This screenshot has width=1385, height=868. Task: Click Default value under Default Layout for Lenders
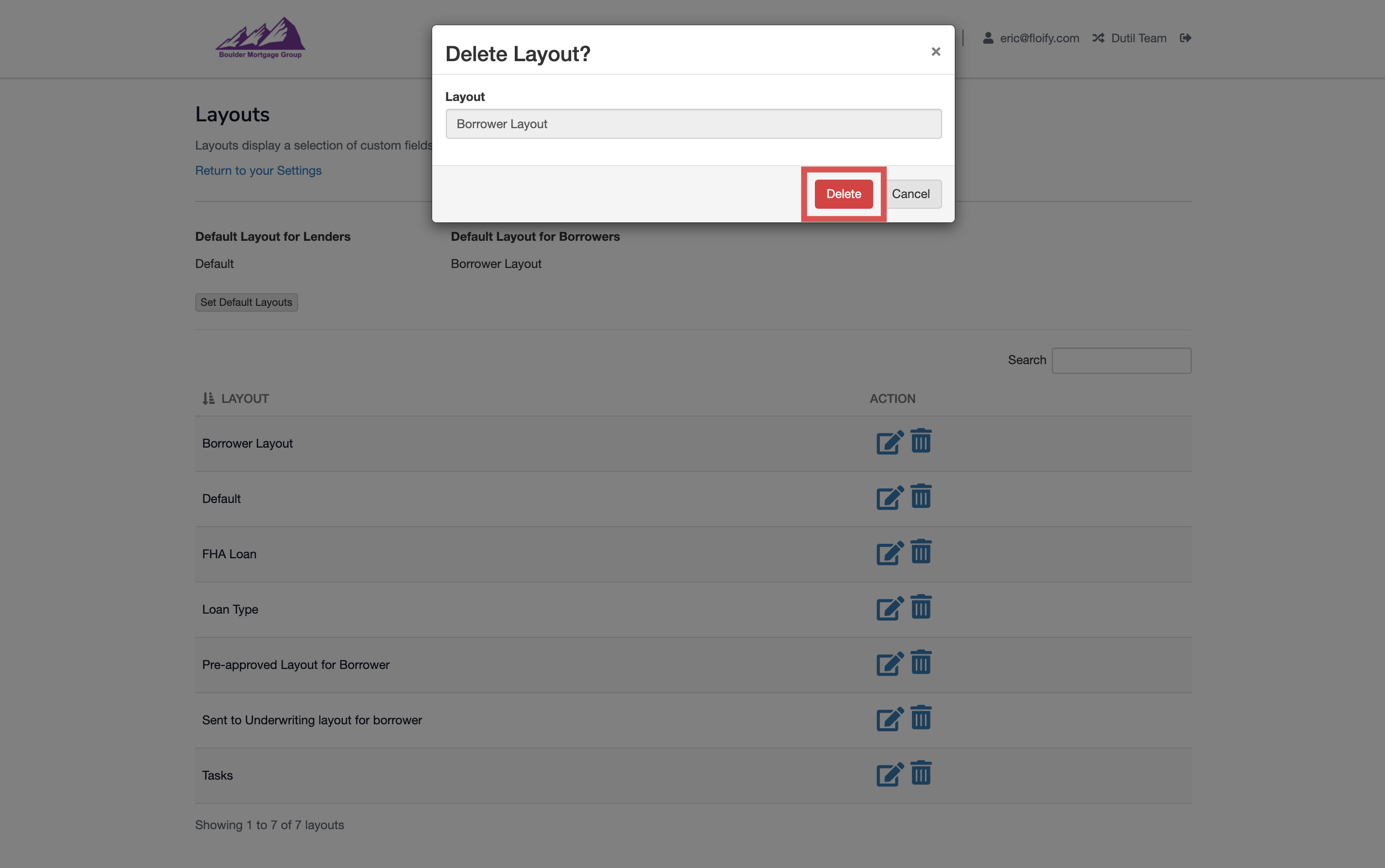pyautogui.click(x=214, y=264)
